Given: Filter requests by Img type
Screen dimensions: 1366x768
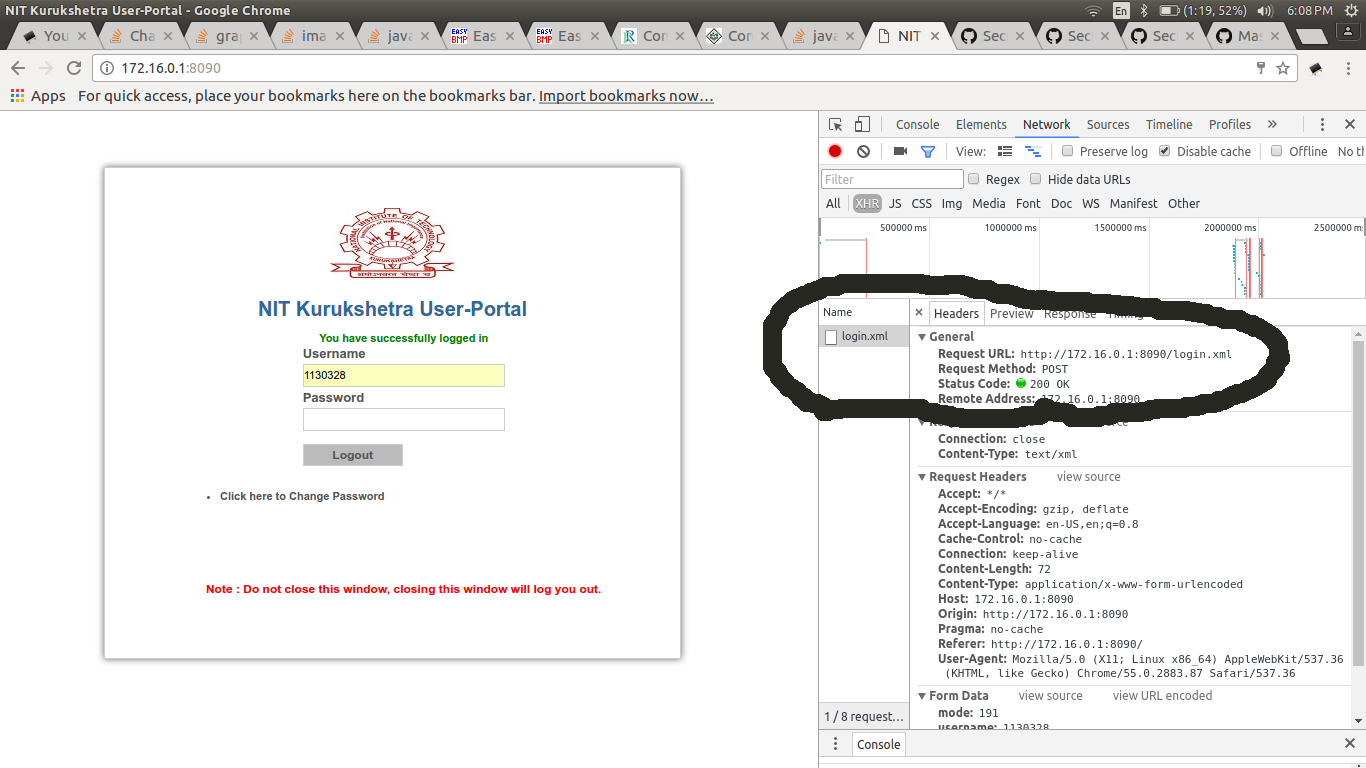Looking at the screenshot, I should 952,203.
